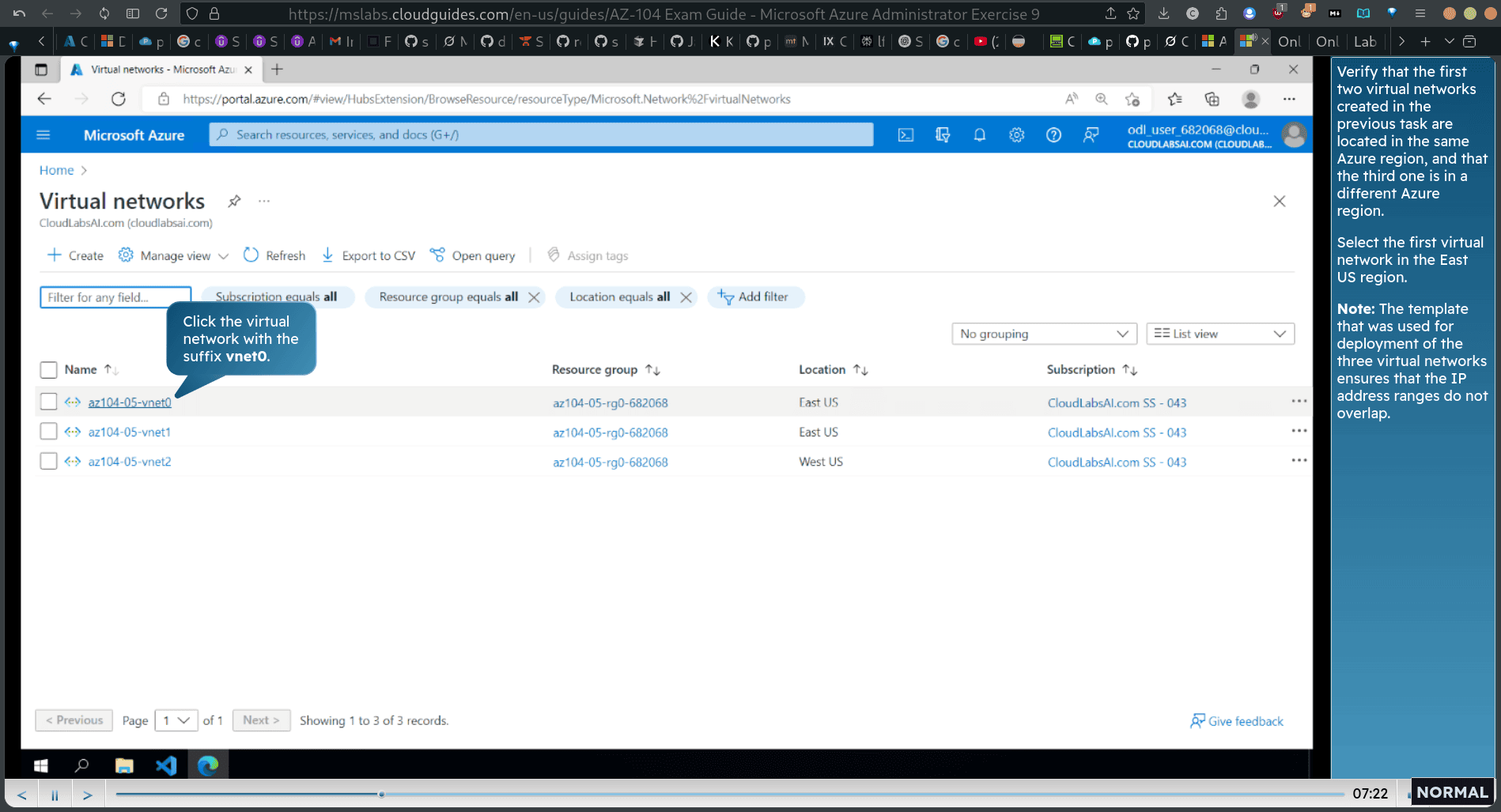Viewport: 1501px width, 812px height.
Task: Open Edge collections icon
Action: (x=1212, y=99)
